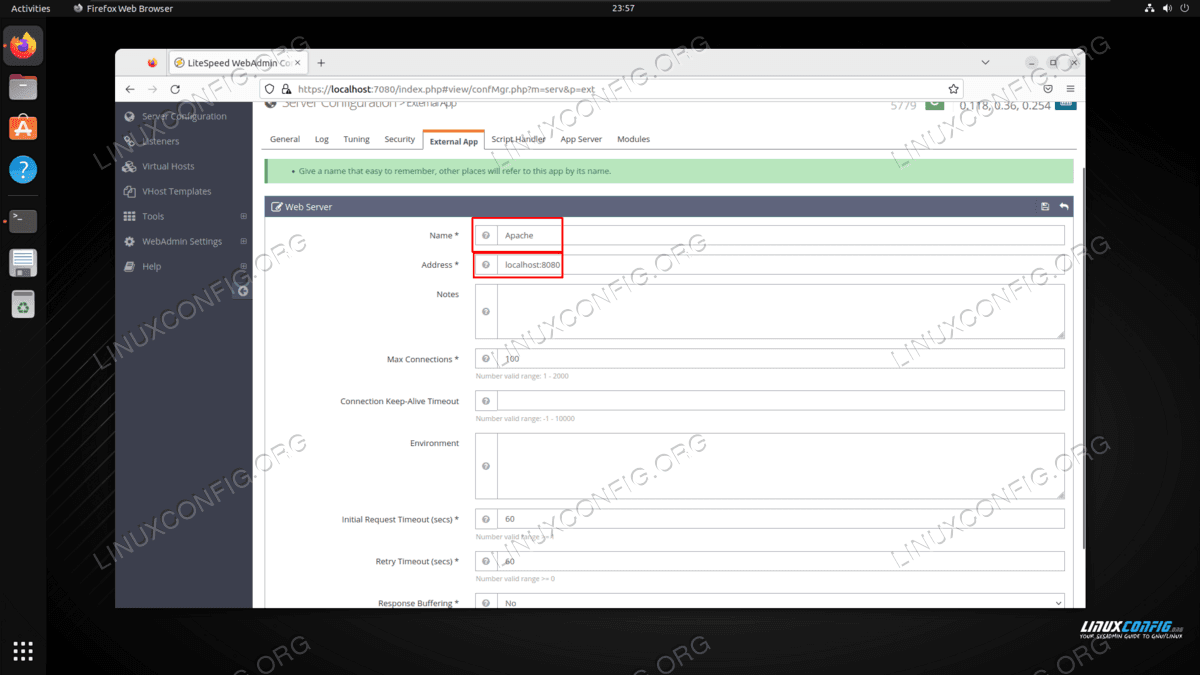Image resolution: width=1200 pixels, height=675 pixels.
Task: Open the list all tabs chevron
Action: [x=985, y=63]
